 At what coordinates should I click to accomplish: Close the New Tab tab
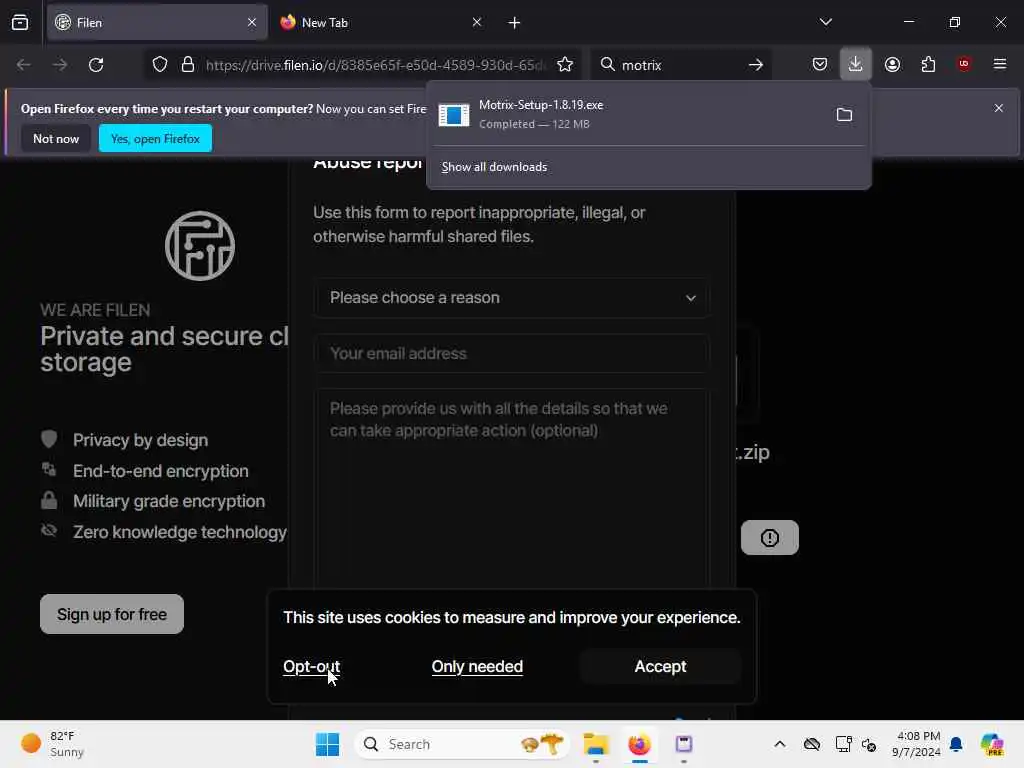coord(477,23)
